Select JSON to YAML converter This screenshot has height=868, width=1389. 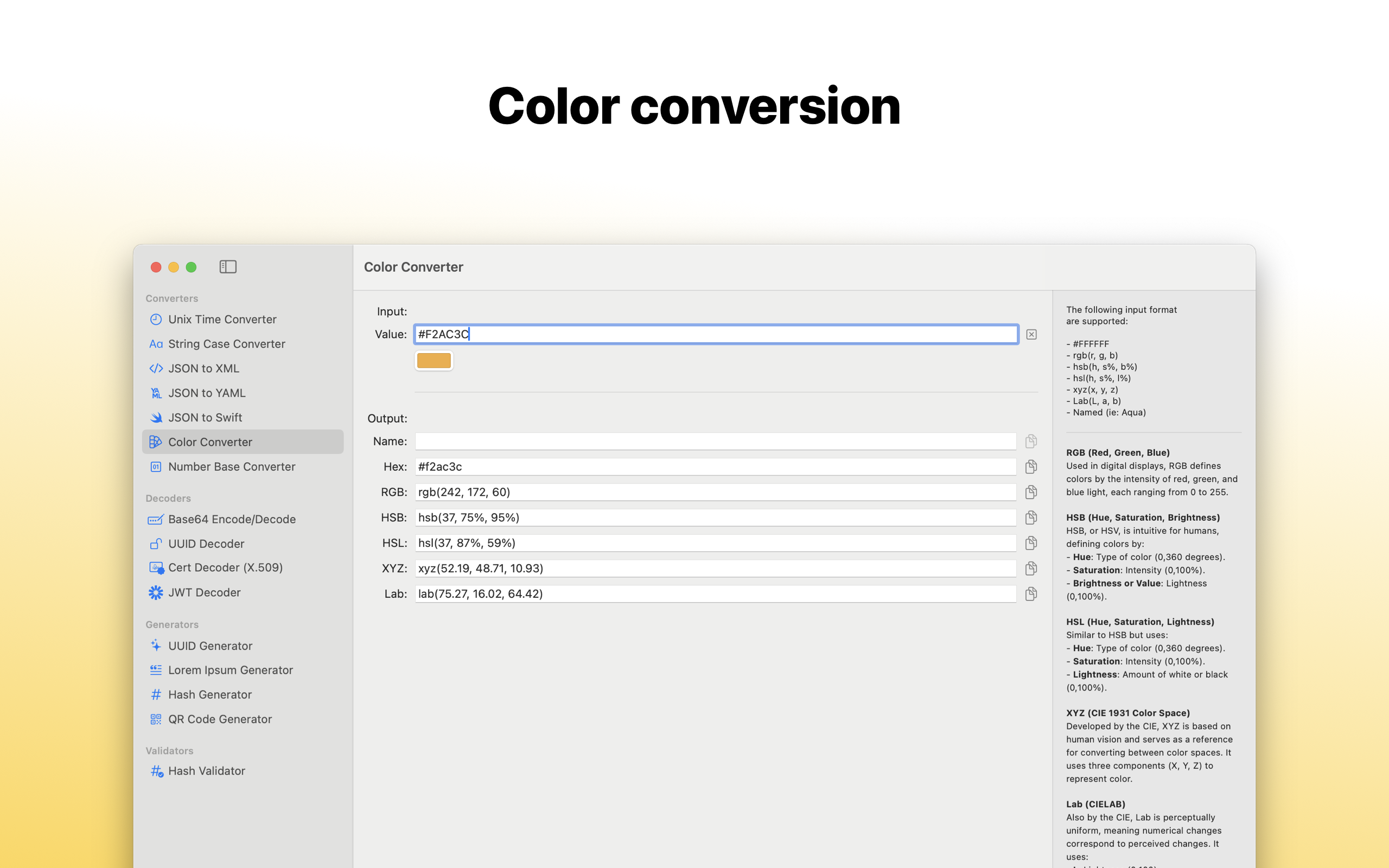pyautogui.click(x=207, y=393)
